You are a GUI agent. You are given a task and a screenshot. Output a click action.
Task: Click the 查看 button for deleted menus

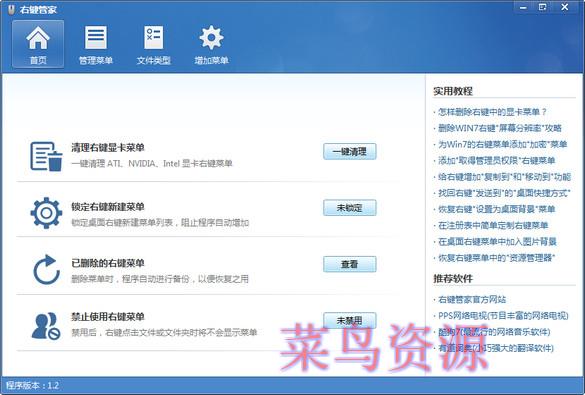tap(350, 264)
